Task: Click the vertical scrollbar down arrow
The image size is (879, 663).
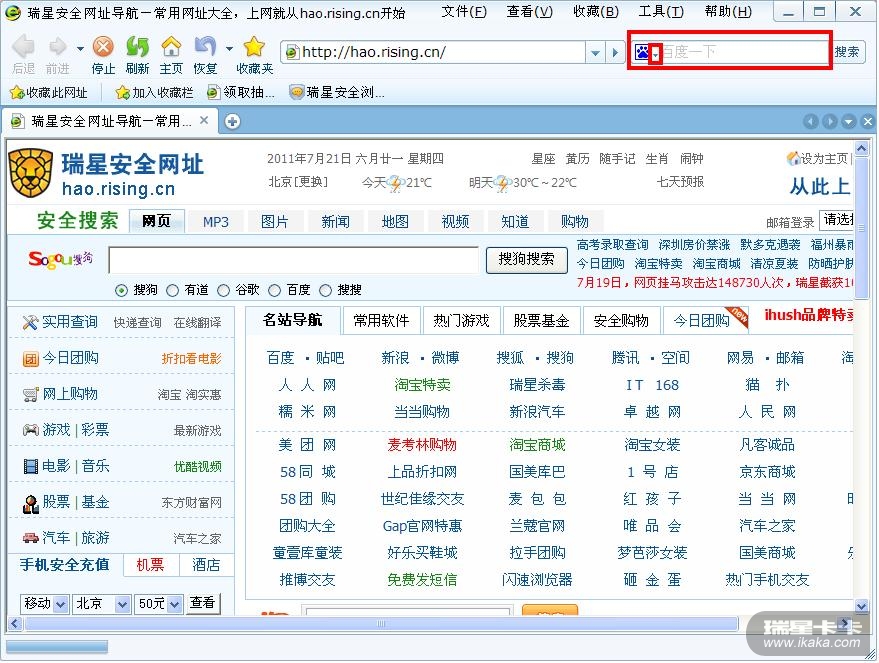Action: click(862, 606)
